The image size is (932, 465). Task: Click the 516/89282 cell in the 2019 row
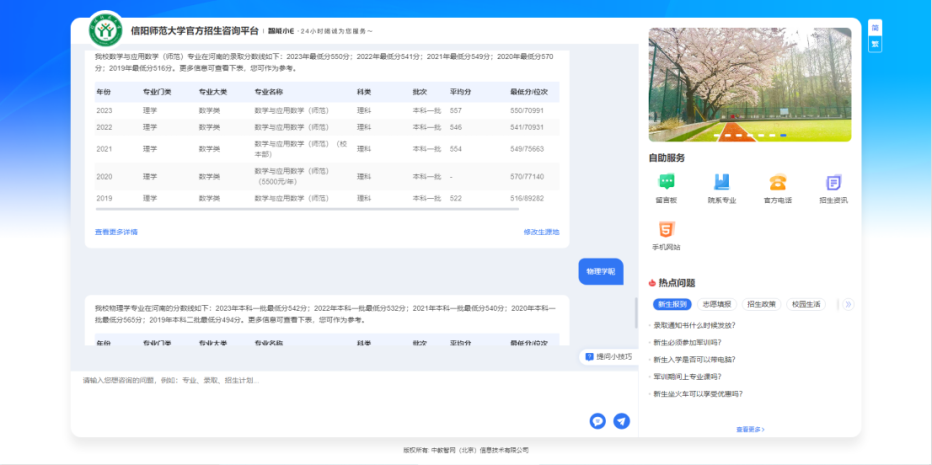coord(527,198)
